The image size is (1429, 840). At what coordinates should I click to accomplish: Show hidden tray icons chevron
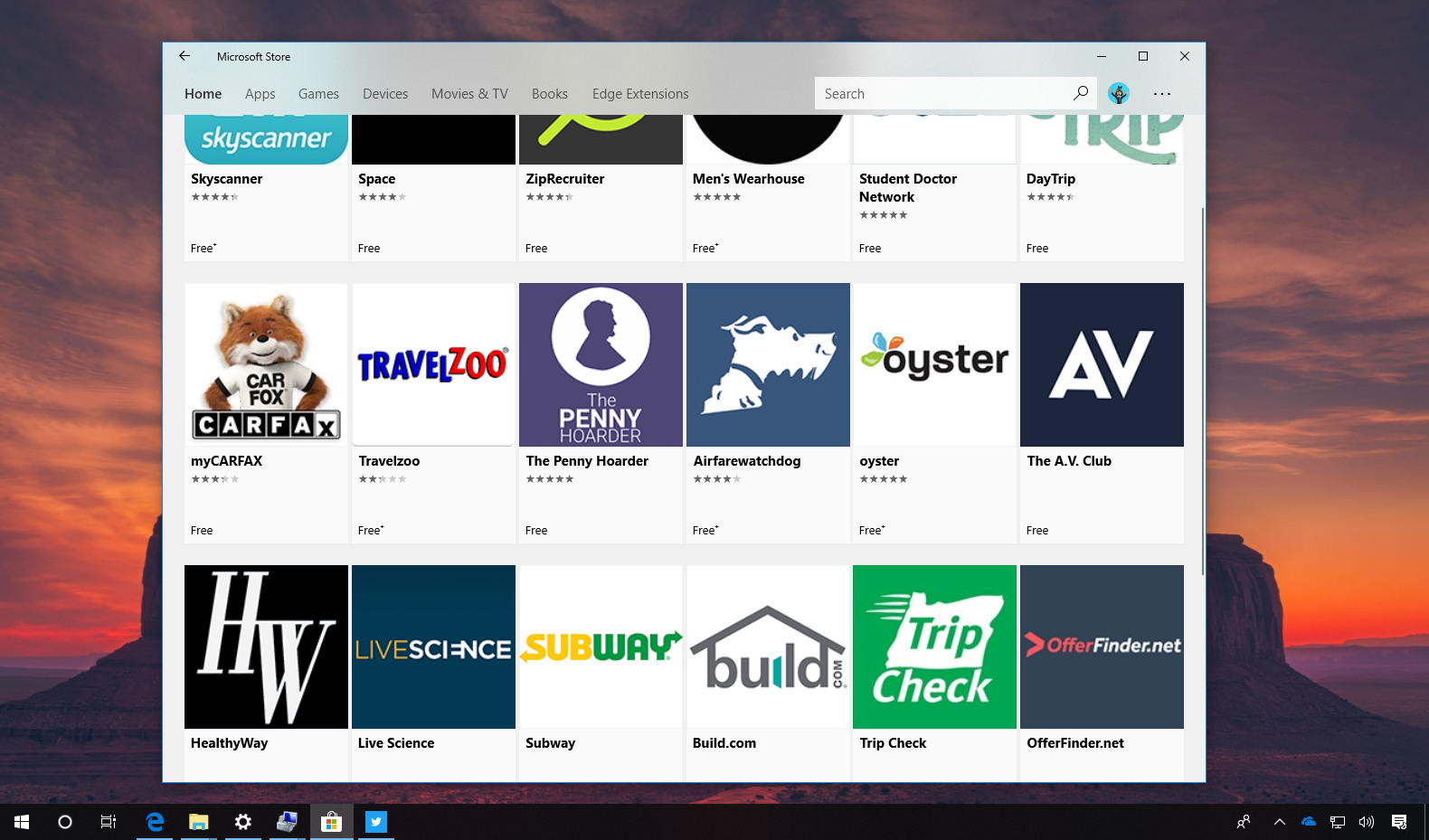click(1279, 822)
